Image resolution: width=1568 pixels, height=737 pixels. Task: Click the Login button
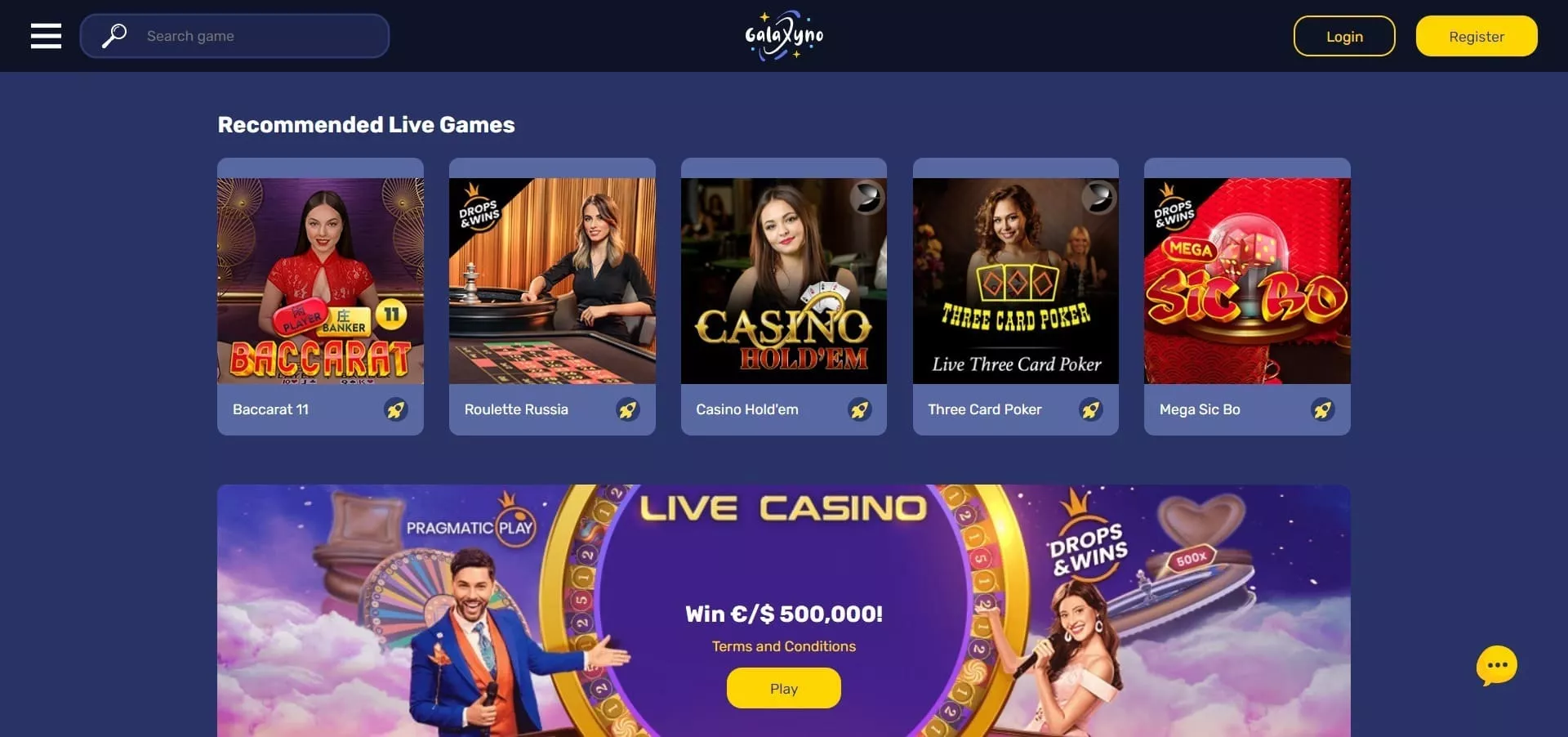pyautogui.click(x=1344, y=36)
